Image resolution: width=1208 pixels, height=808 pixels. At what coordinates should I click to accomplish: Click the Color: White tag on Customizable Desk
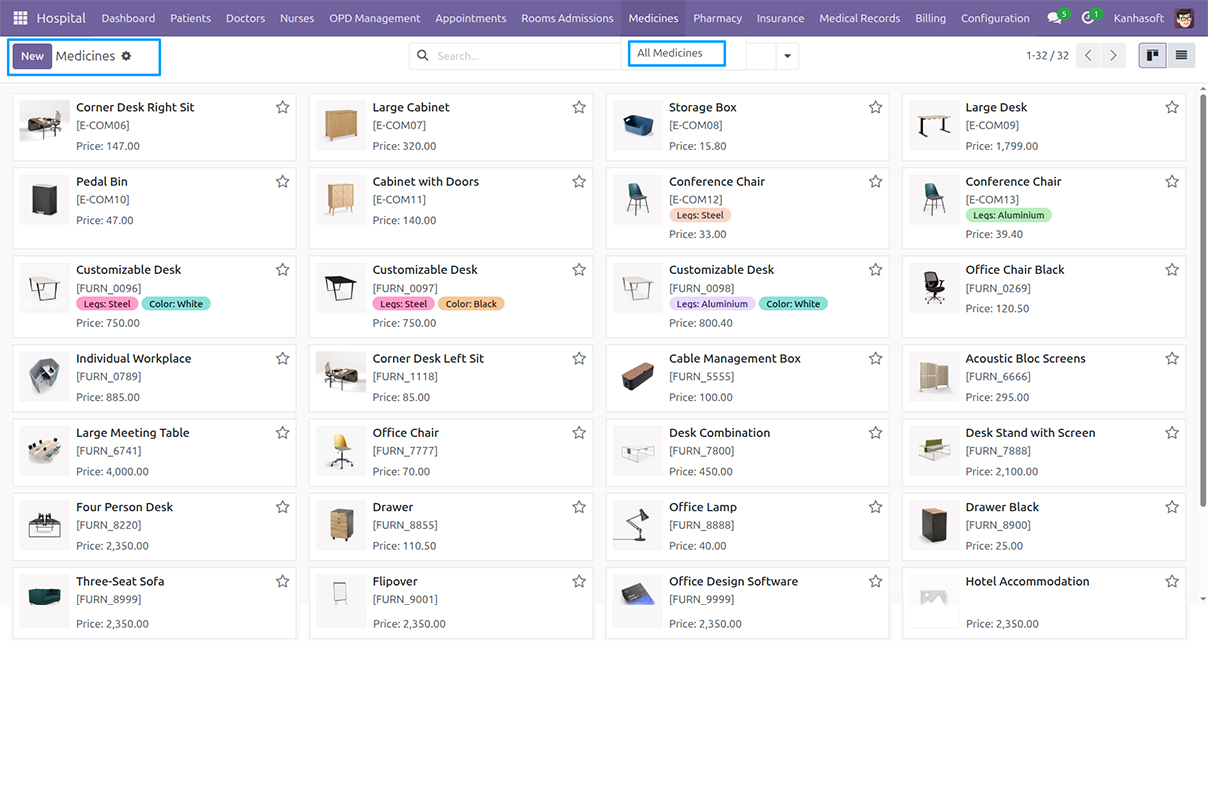[176, 302]
